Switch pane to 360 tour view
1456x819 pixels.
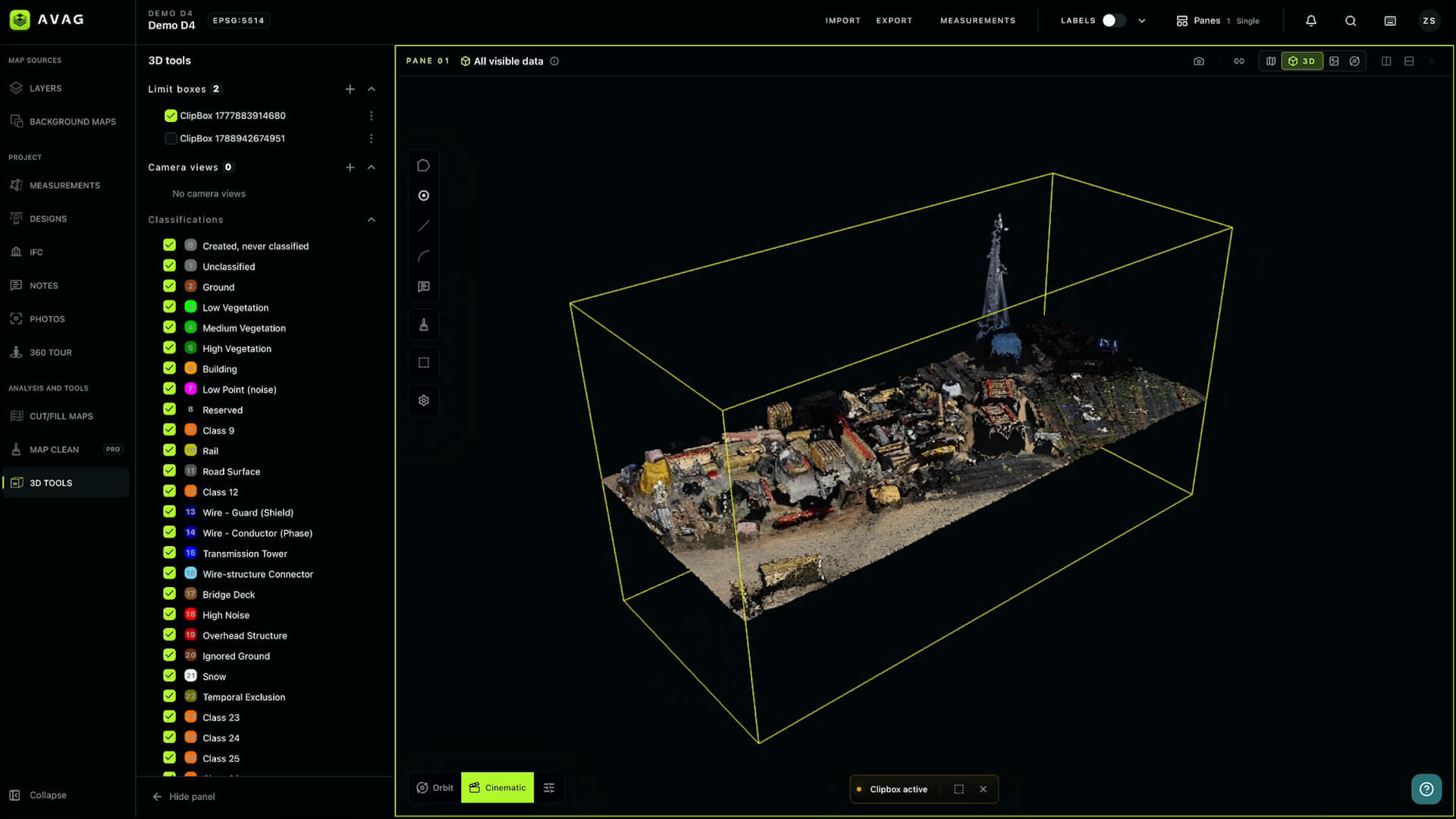(1354, 61)
